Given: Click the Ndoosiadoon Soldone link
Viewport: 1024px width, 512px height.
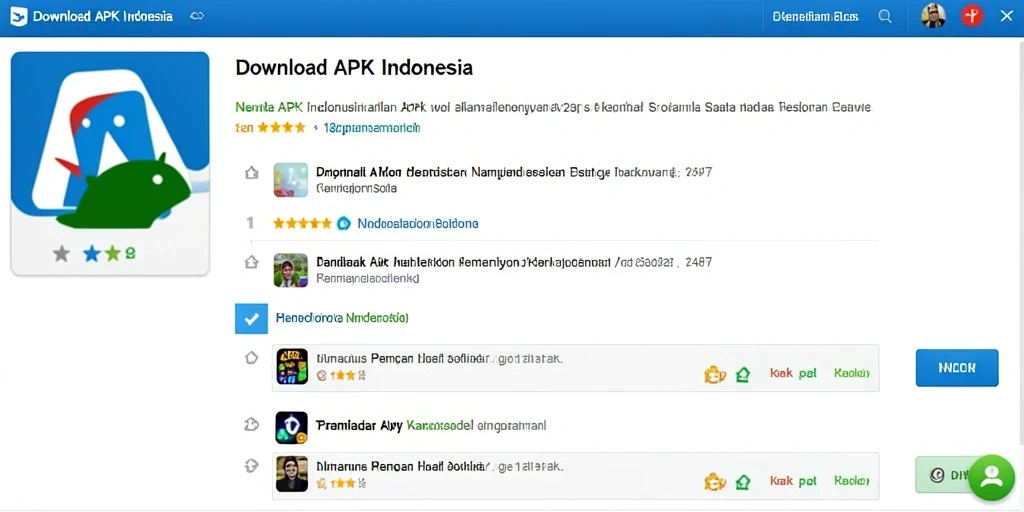Looking at the screenshot, I should [x=418, y=223].
